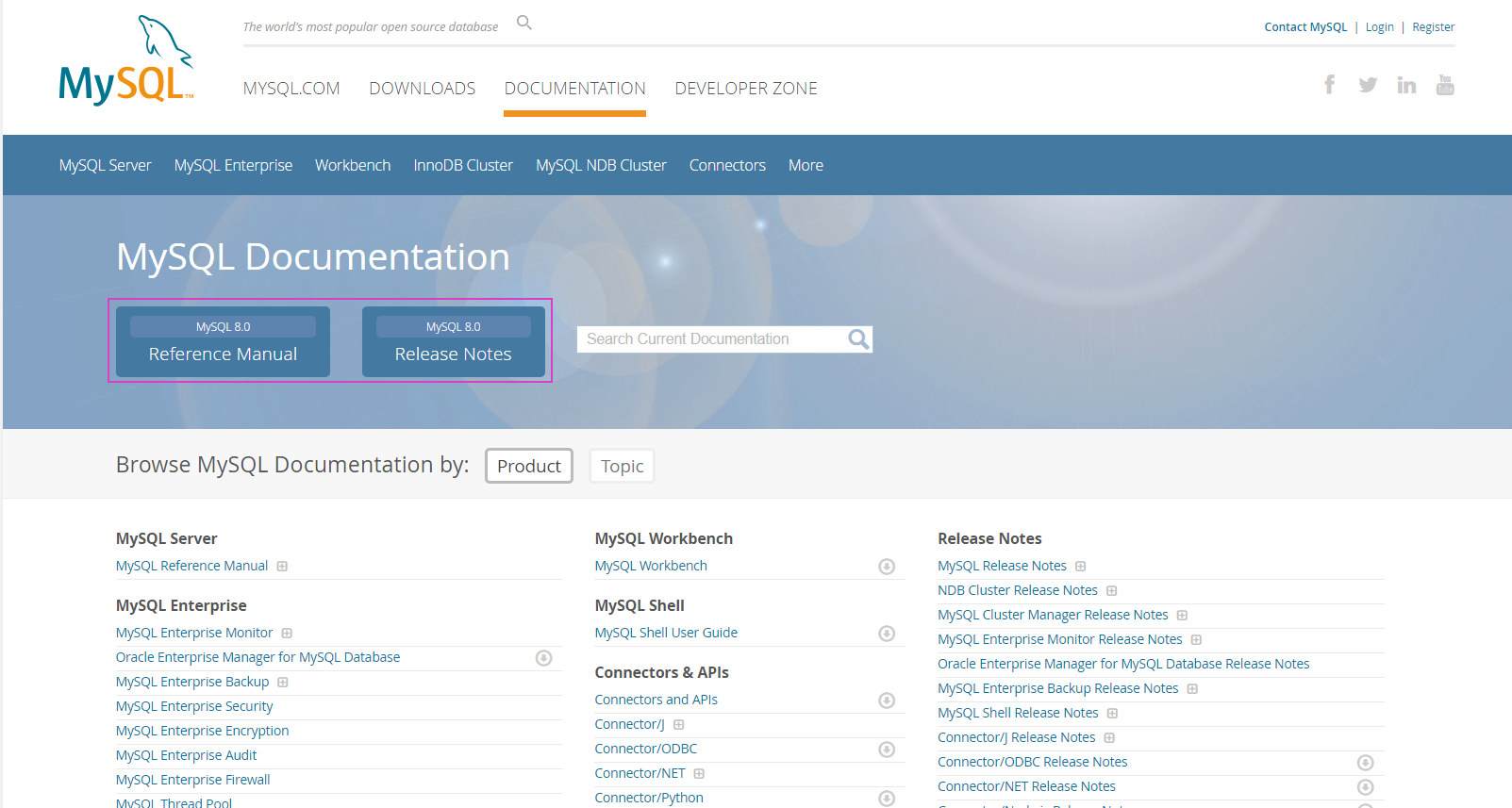Click download icon beside MySQL Shell User Guide
The height and width of the screenshot is (808, 1512).
887,634
